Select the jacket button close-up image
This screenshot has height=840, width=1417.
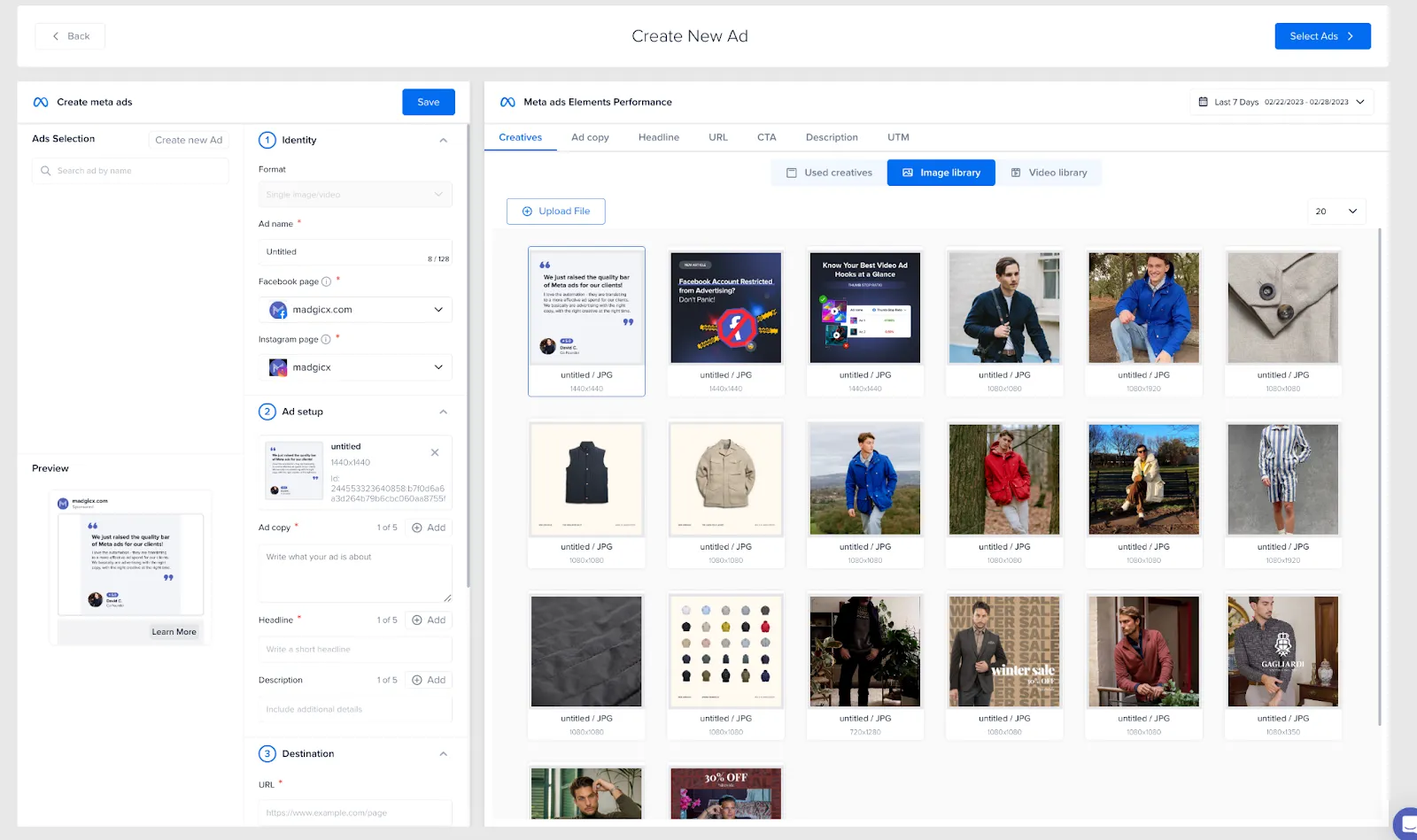pos(1282,308)
